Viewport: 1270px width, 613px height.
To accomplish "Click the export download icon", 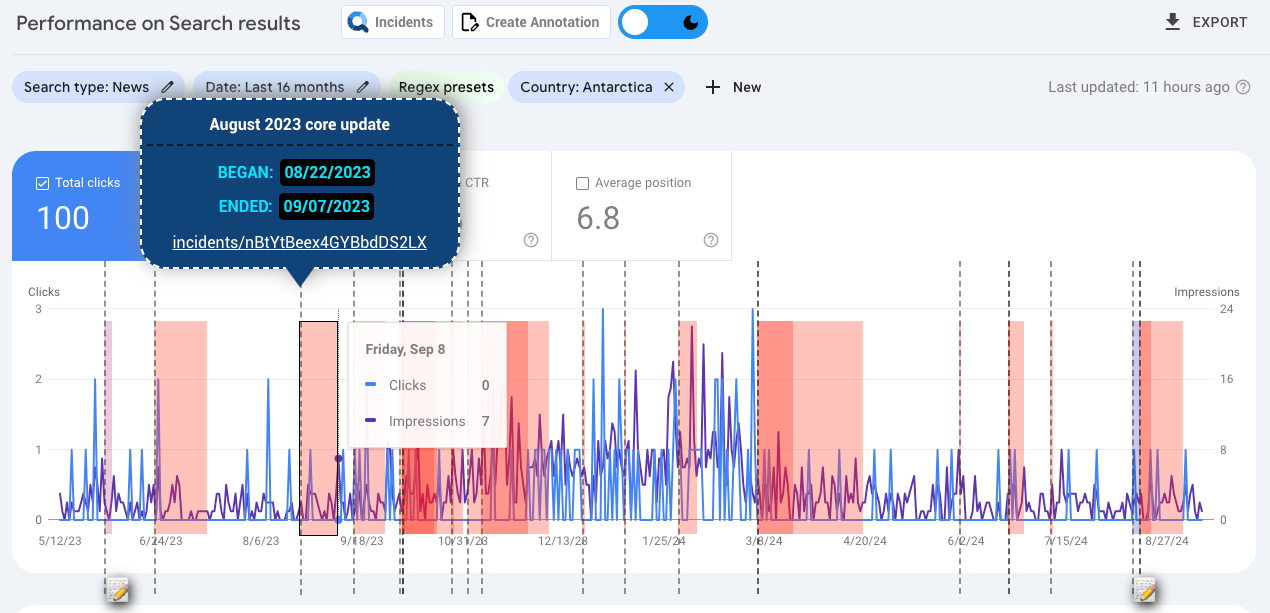I will click(x=1173, y=22).
